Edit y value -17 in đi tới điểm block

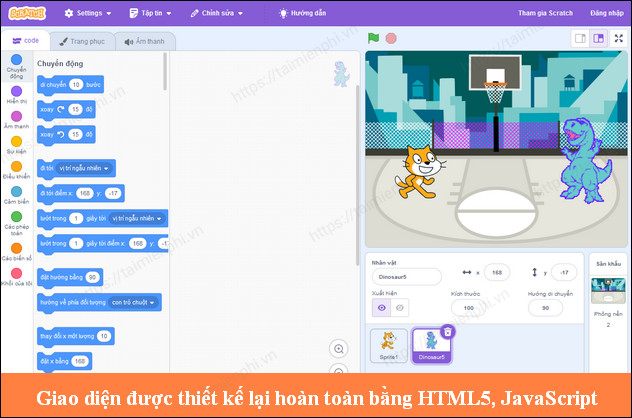point(113,193)
